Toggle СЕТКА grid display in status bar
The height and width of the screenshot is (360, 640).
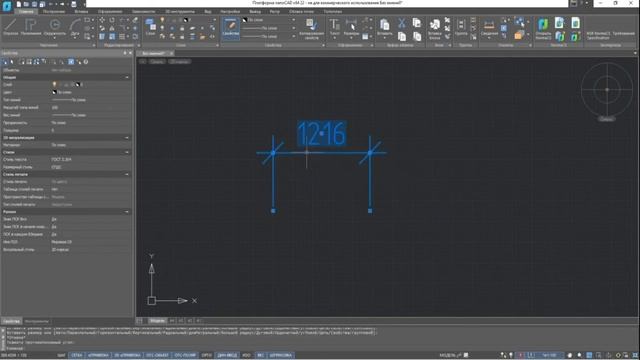tap(77, 355)
